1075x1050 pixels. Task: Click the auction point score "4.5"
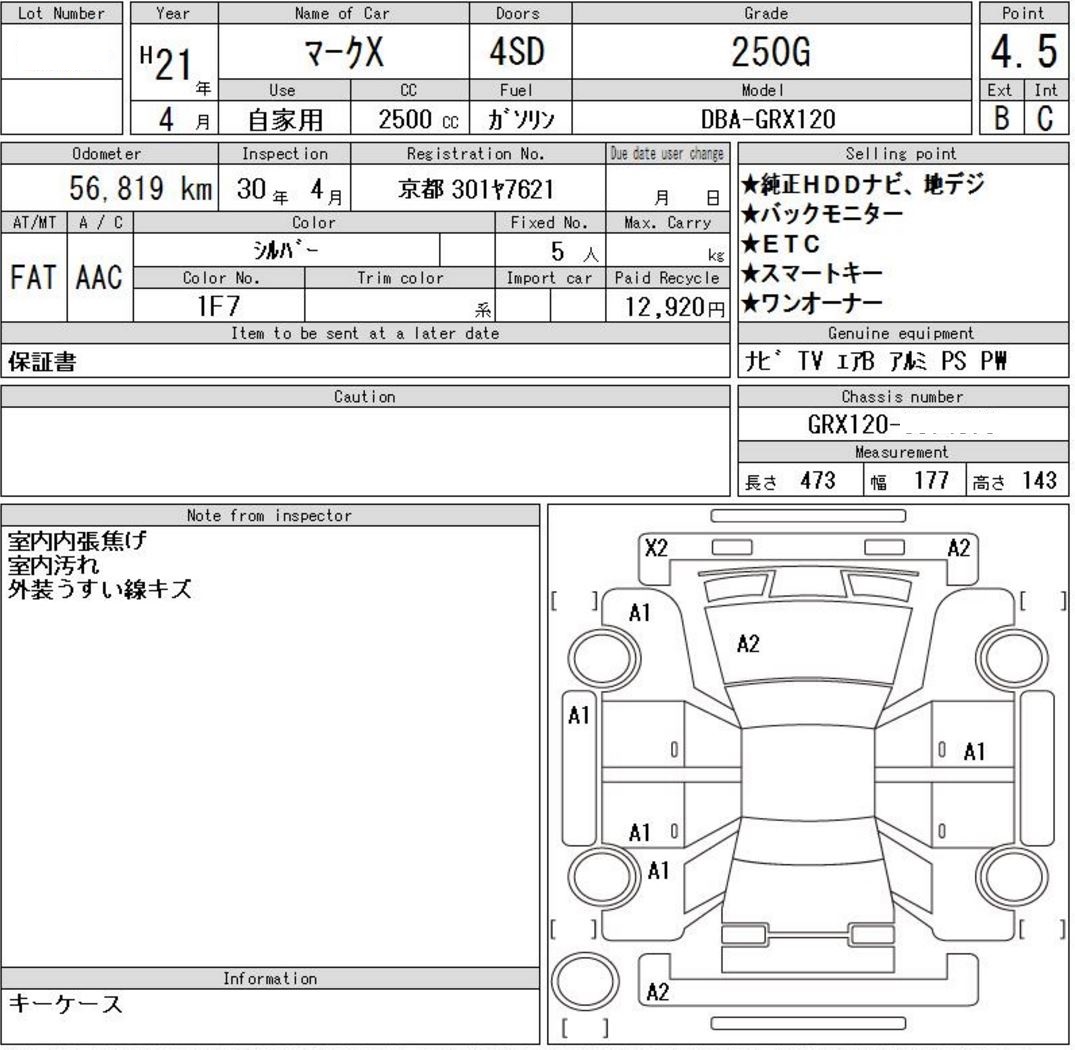(1024, 52)
